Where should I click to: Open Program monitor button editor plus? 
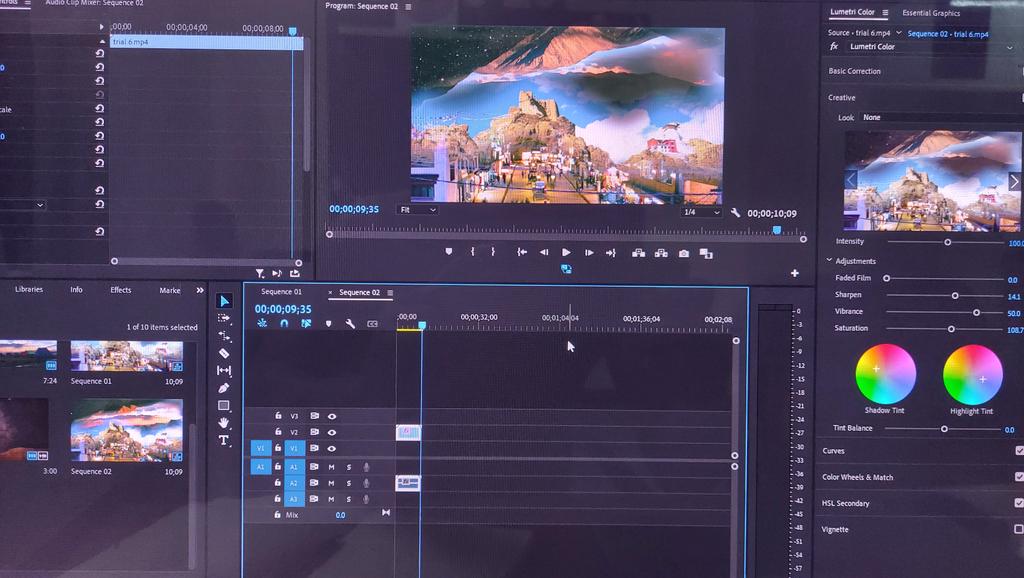(x=795, y=273)
